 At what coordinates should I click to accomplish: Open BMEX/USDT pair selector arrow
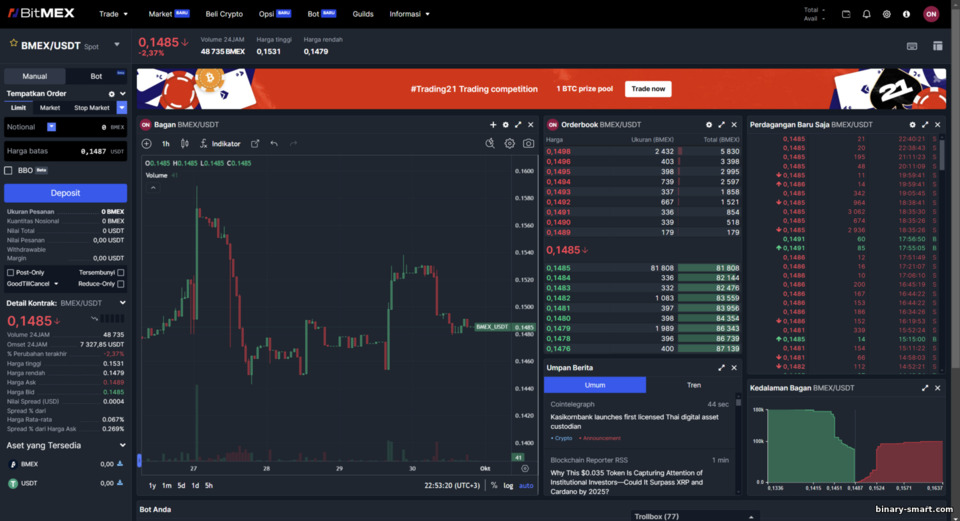117,45
